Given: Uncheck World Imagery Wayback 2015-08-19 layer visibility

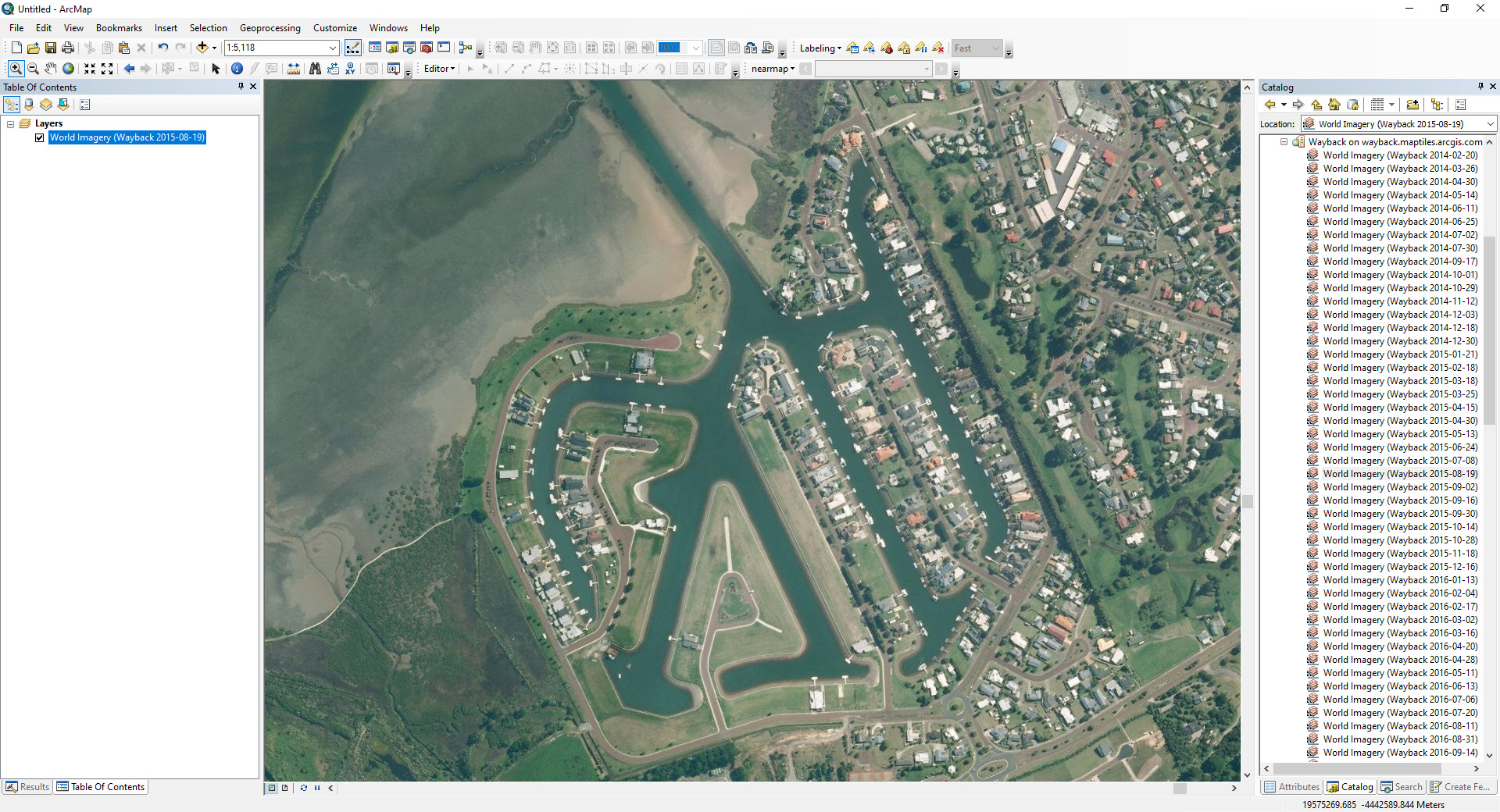Looking at the screenshot, I should tap(40, 137).
